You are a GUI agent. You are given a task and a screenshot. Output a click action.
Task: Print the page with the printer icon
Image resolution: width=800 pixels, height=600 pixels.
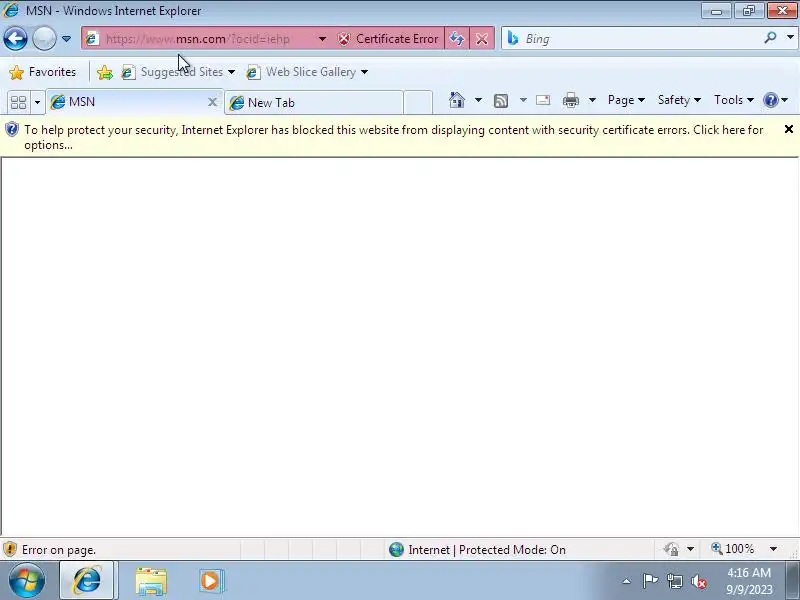click(x=570, y=100)
